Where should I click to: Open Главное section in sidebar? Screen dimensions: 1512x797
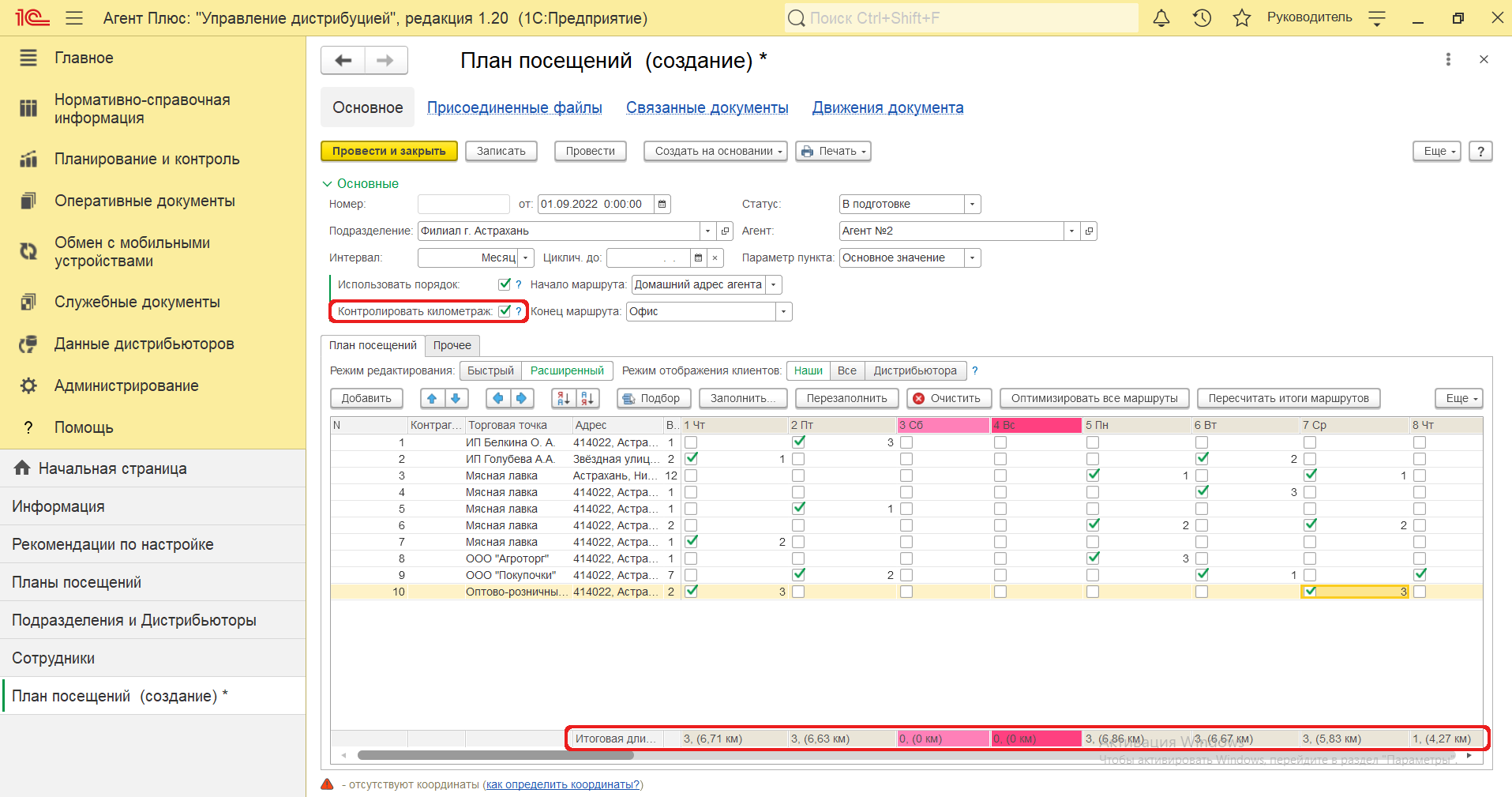tap(84, 58)
